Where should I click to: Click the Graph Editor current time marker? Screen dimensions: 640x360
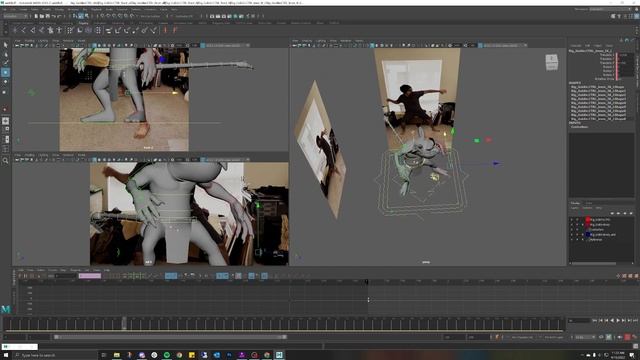(x=366, y=282)
